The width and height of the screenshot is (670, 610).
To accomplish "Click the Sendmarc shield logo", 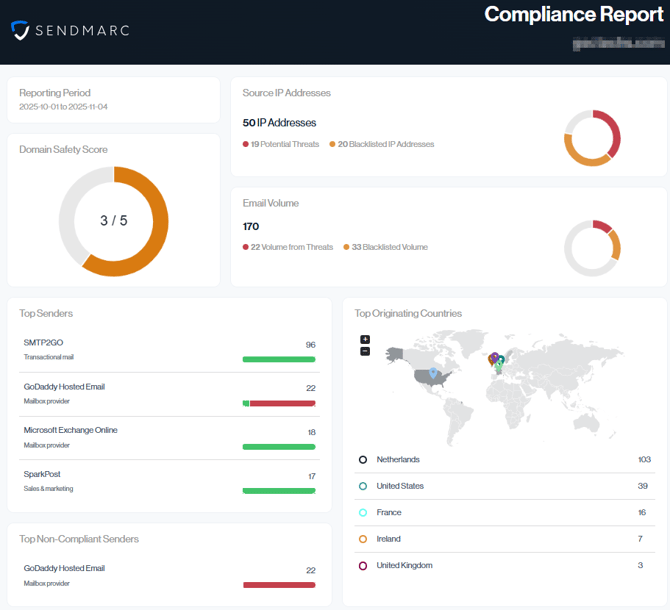I will click(x=20, y=31).
